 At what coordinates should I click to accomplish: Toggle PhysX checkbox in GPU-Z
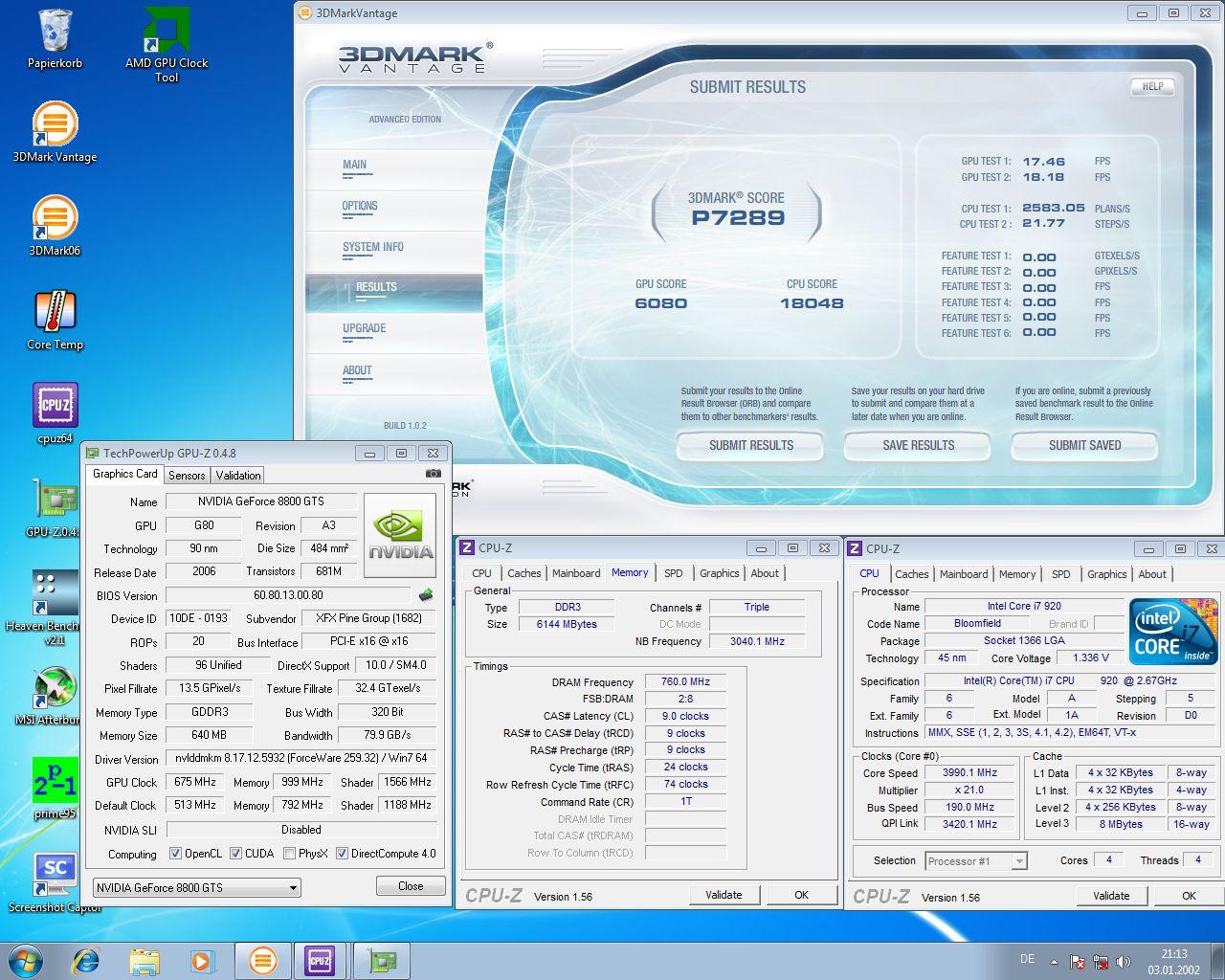click(x=289, y=854)
